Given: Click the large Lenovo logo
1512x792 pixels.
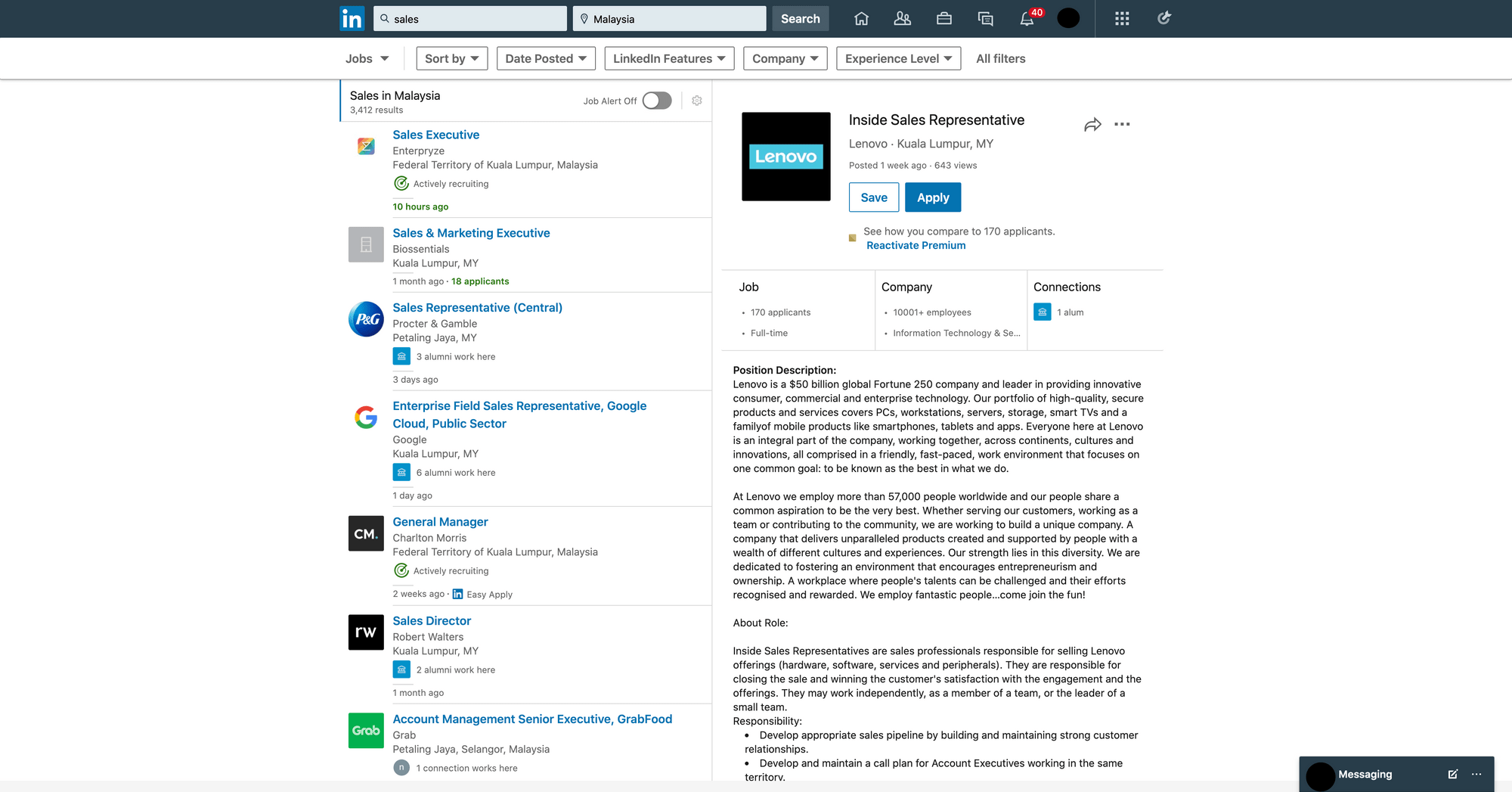Looking at the screenshot, I should pos(786,157).
